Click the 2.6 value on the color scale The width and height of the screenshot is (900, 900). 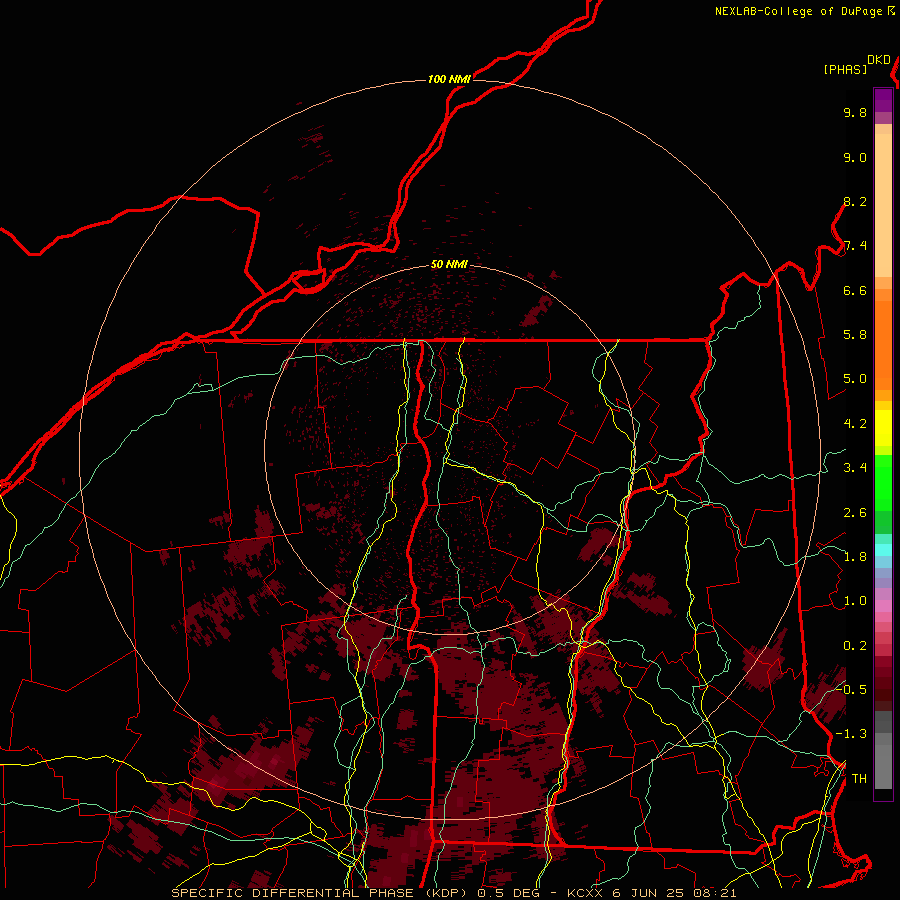tap(855, 512)
